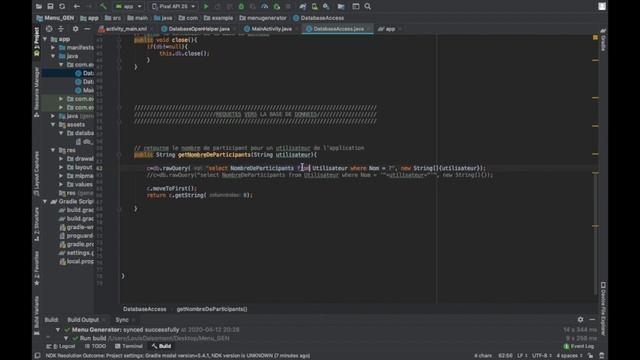The image size is (640, 360).
Task: Click the Sync/refresh toolbar icon
Action: point(62,7)
